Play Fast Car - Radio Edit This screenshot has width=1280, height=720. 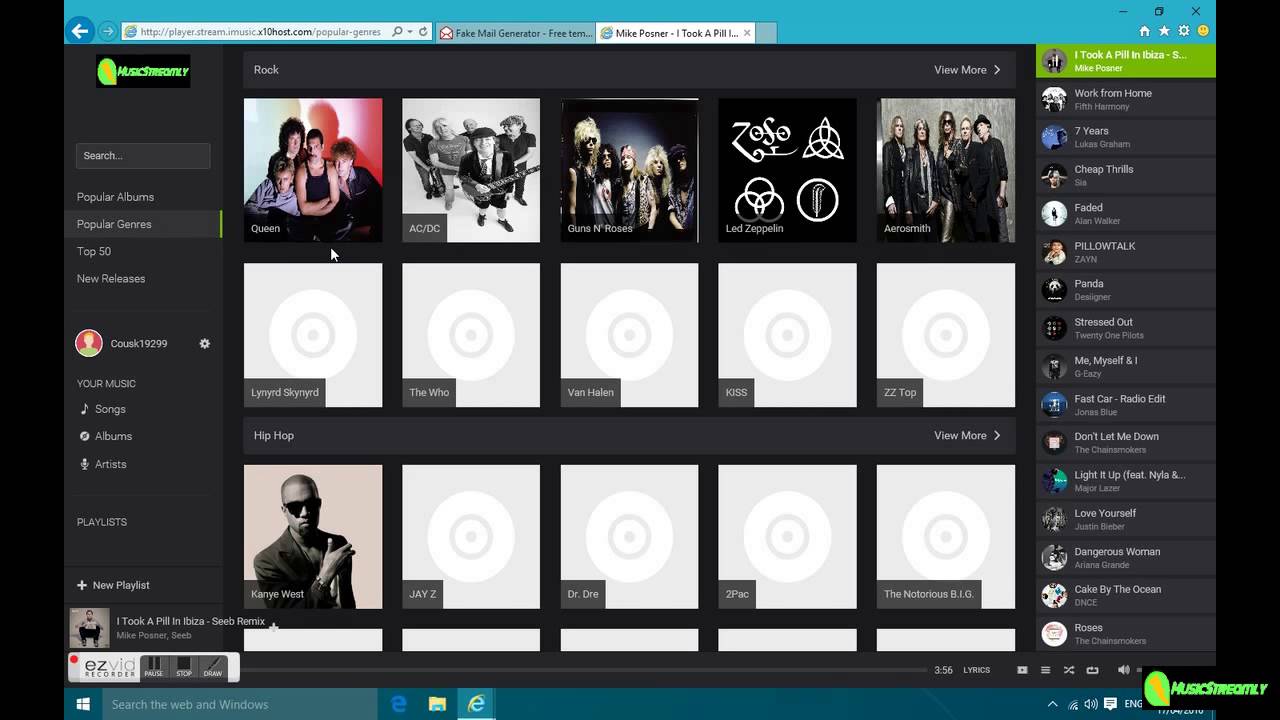(1126, 405)
